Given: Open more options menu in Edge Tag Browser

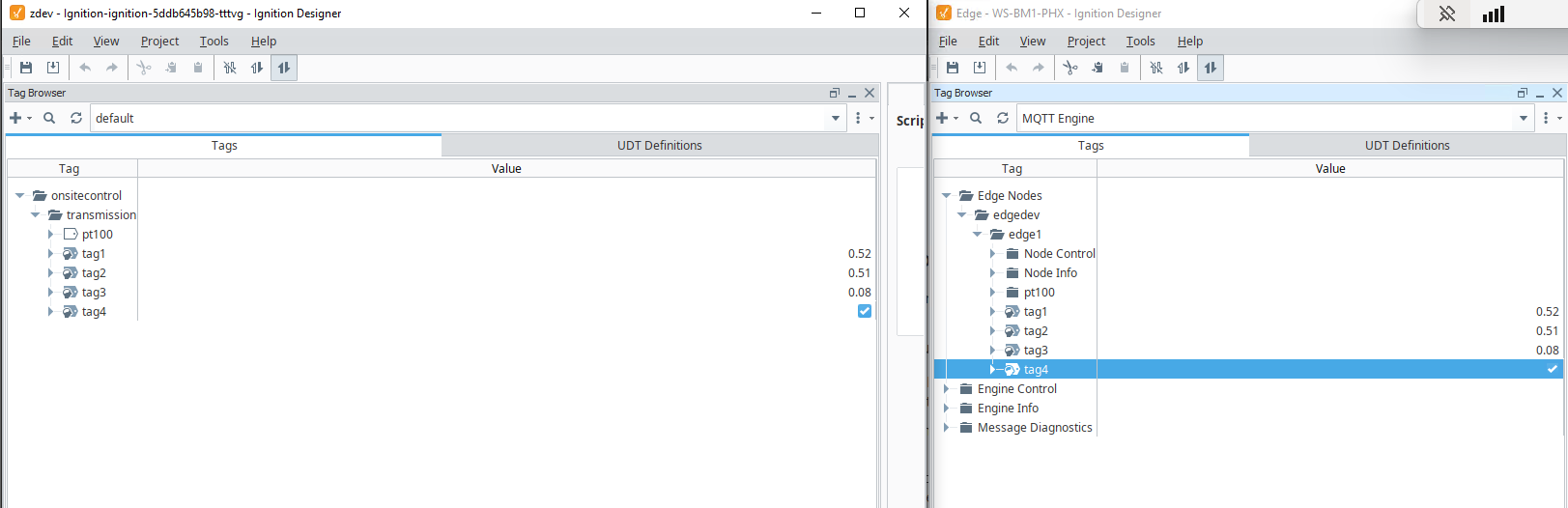Looking at the screenshot, I should [x=1551, y=118].
